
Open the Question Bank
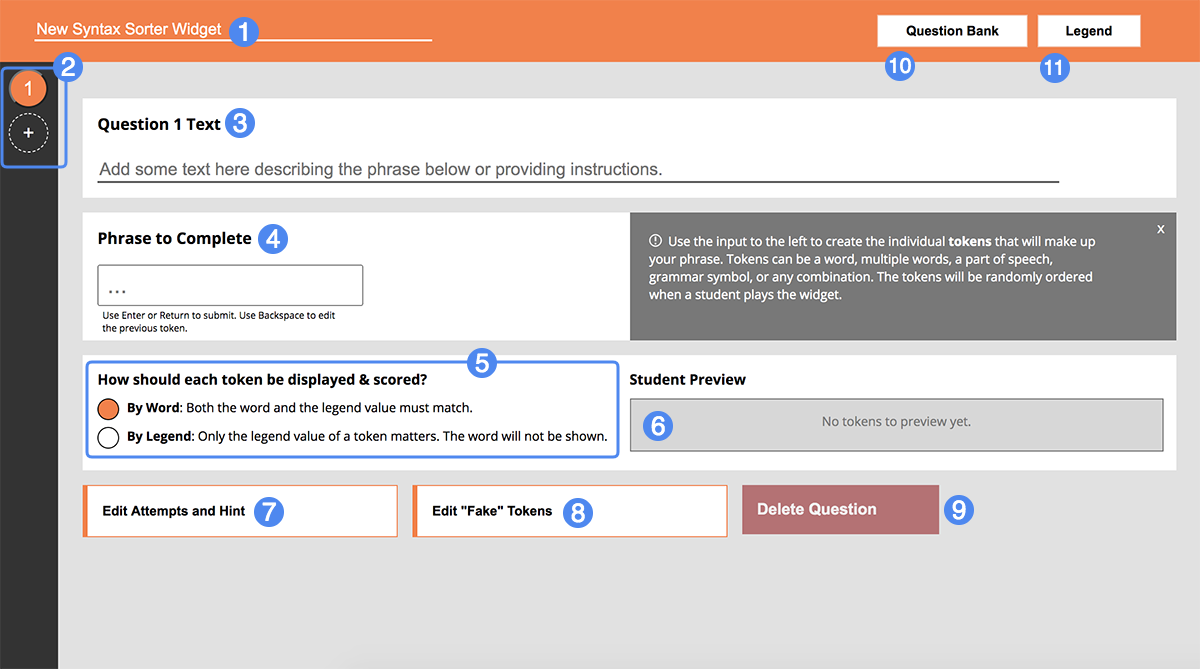click(951, 30)
